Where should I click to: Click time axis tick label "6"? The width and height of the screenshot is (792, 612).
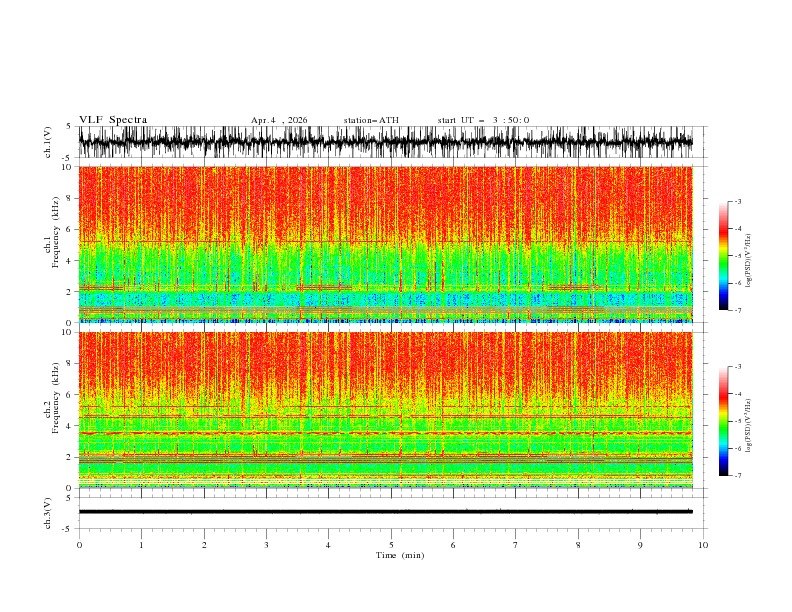(x=453, y=545)
